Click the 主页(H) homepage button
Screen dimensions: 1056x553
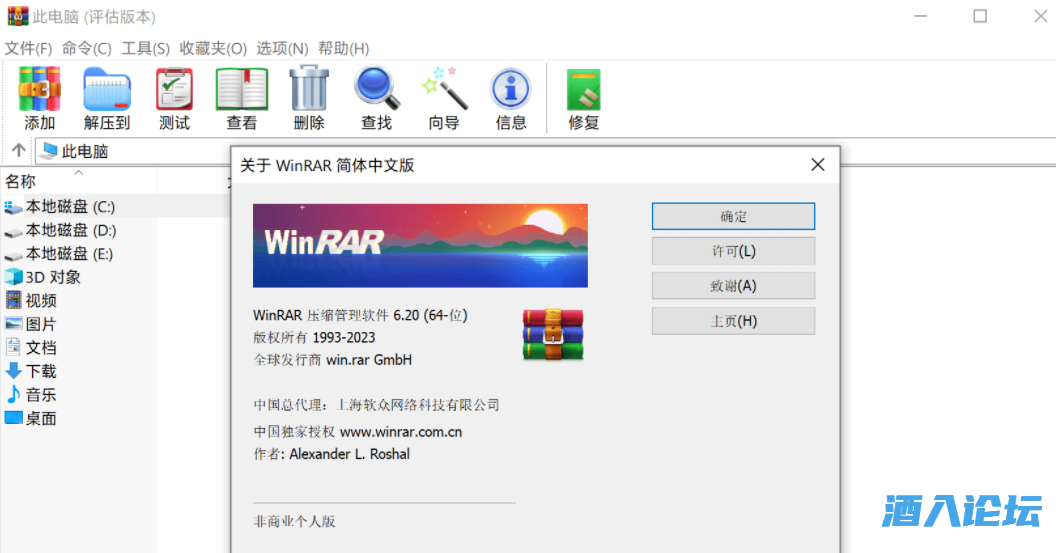point(733,321)
